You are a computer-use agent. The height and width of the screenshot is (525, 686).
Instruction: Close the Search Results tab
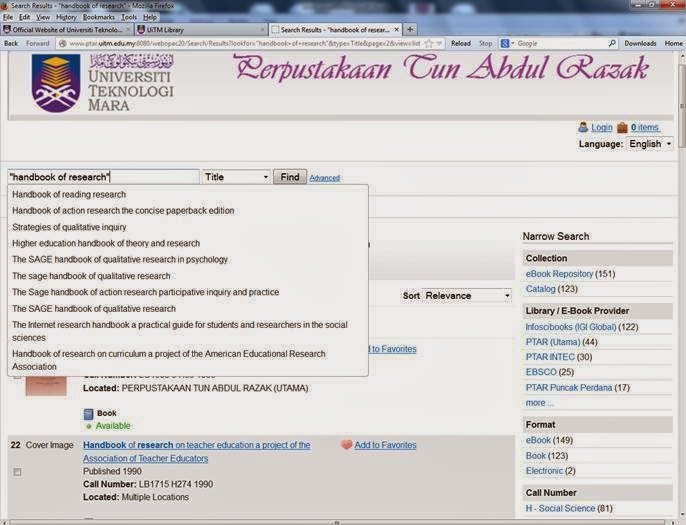[x=396, y=30]
